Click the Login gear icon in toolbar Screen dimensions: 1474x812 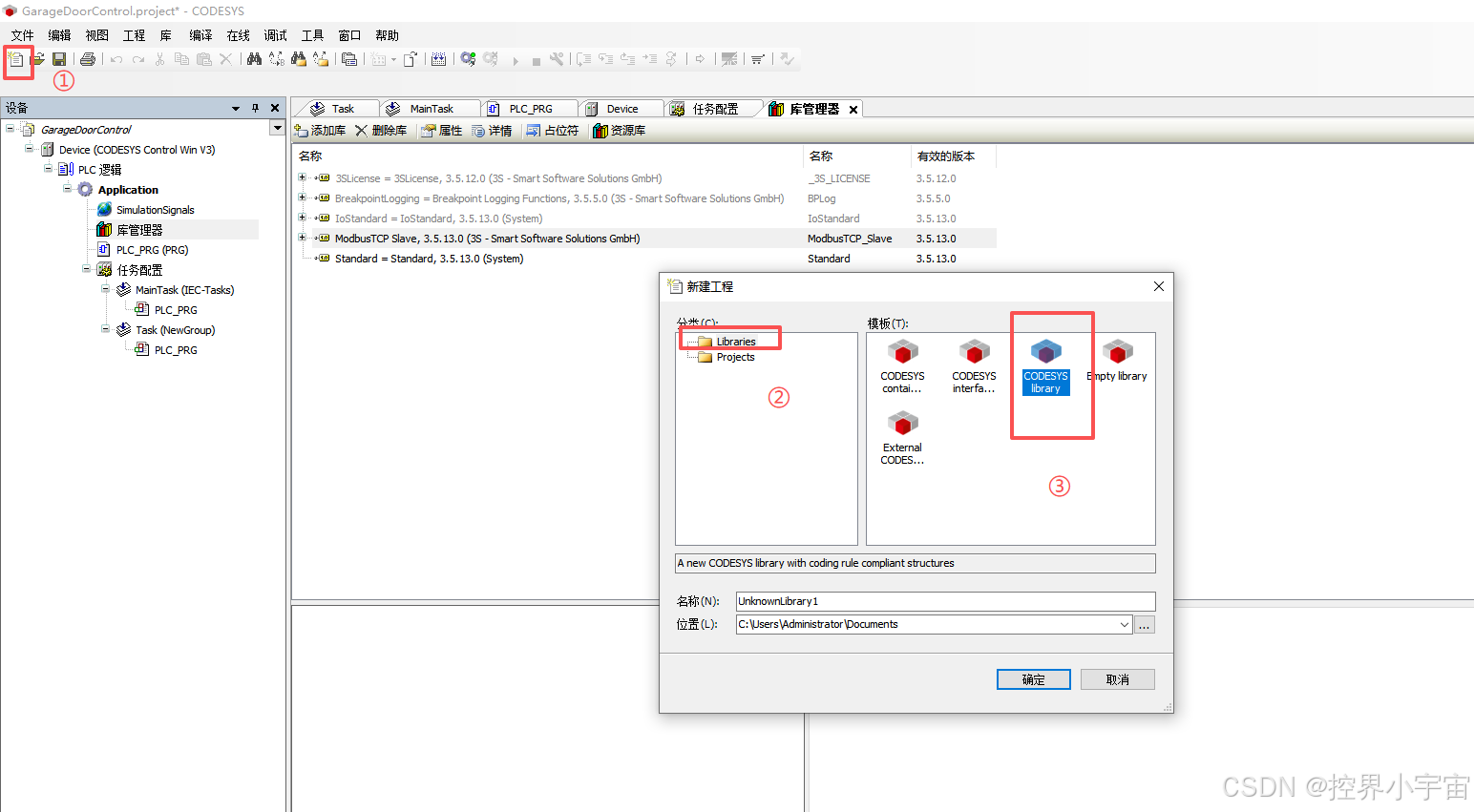[x=468, y=59]
